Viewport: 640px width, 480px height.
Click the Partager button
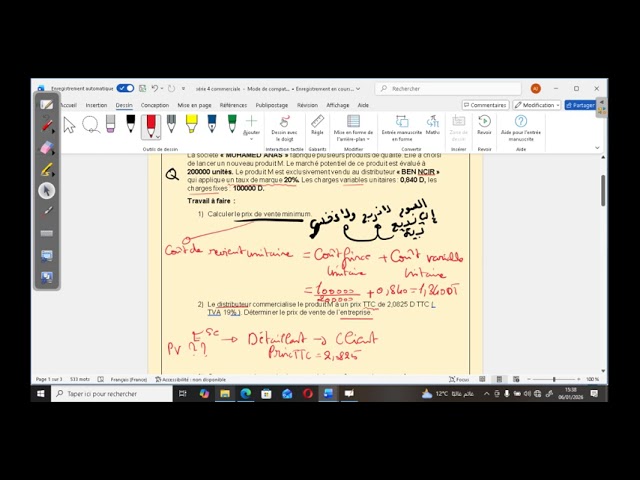click(x=580, y=105)
